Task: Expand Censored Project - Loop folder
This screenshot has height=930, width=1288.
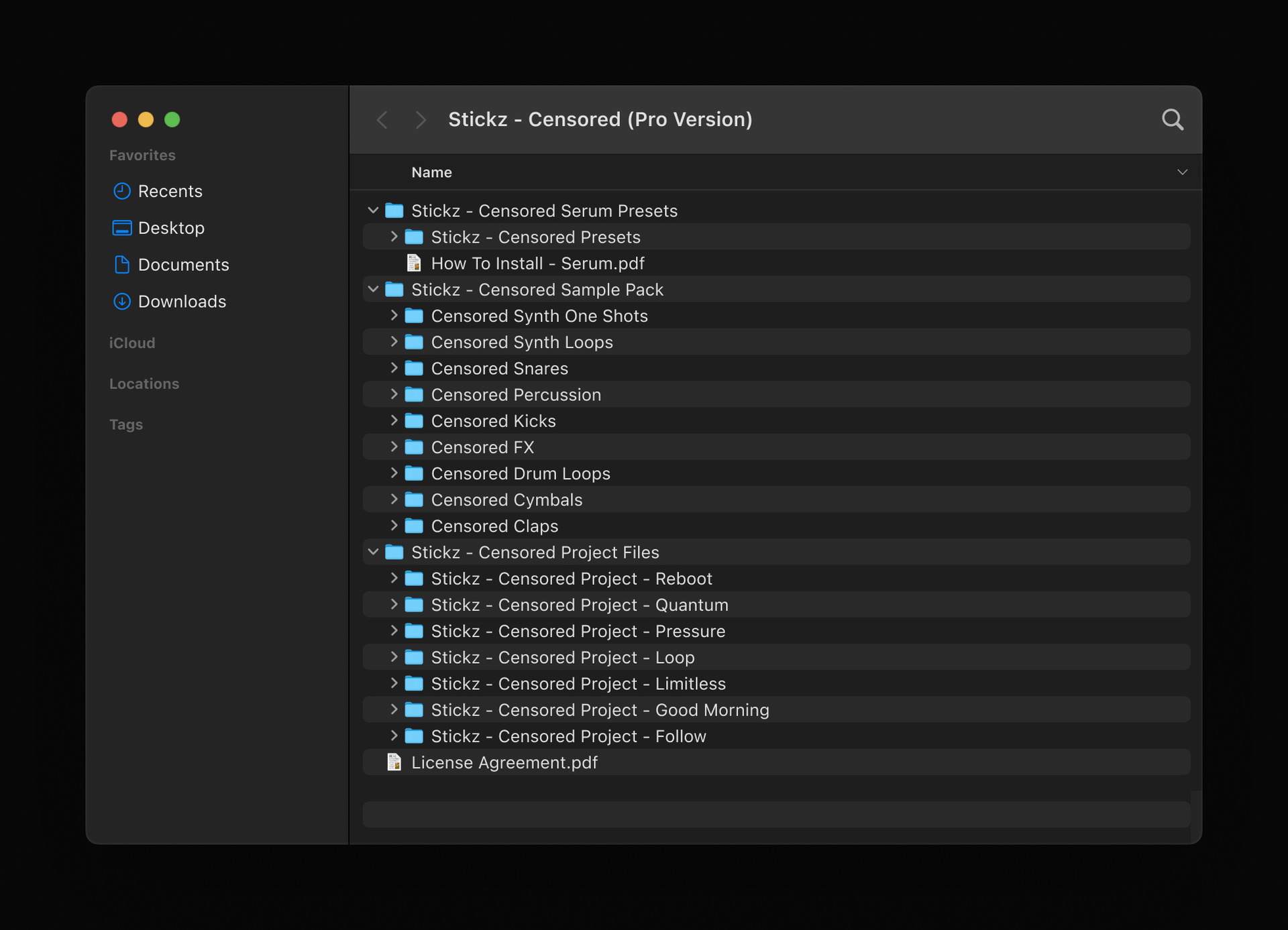Action: click(x=394, y=657)
